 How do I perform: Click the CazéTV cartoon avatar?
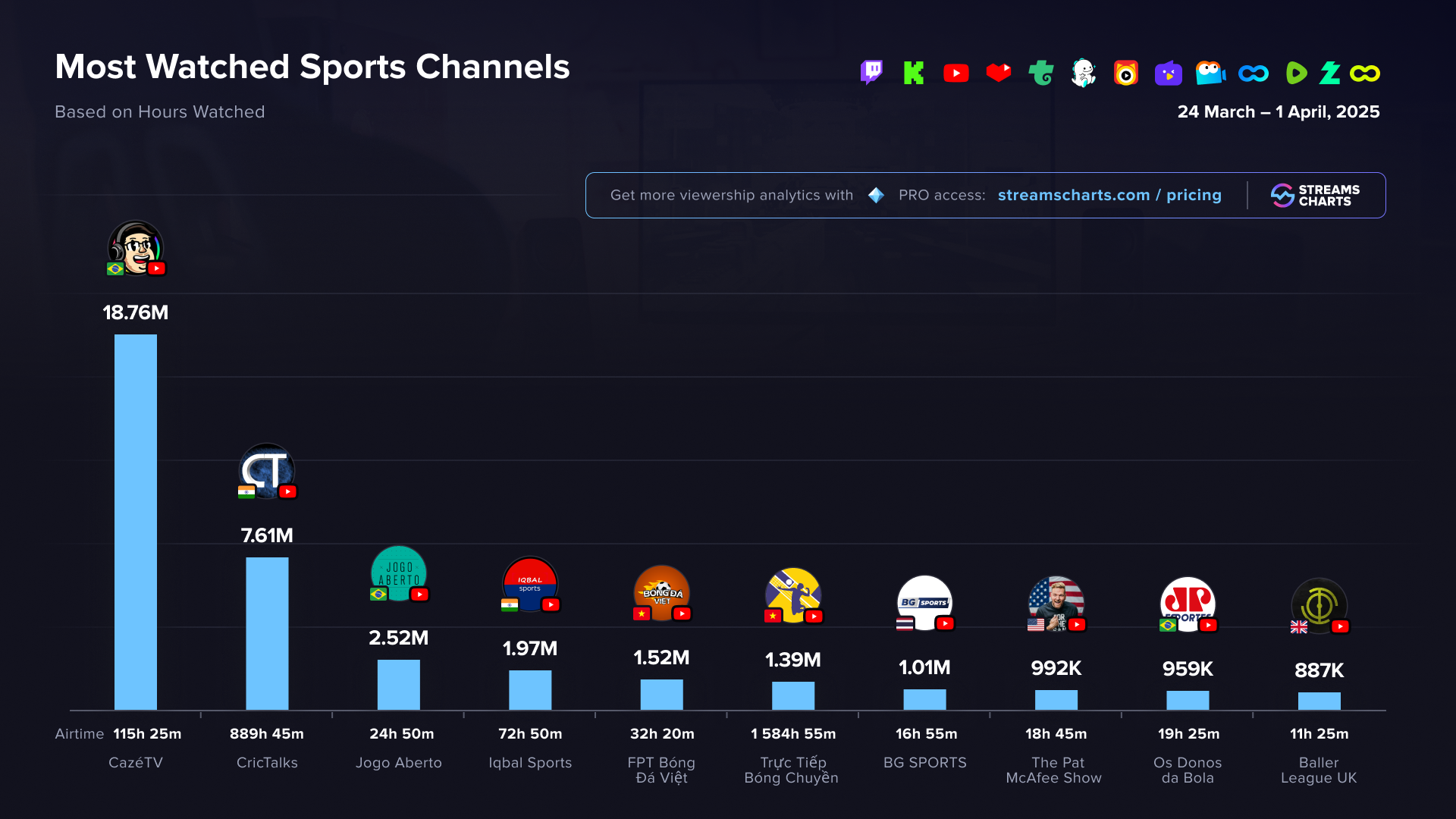136,248
